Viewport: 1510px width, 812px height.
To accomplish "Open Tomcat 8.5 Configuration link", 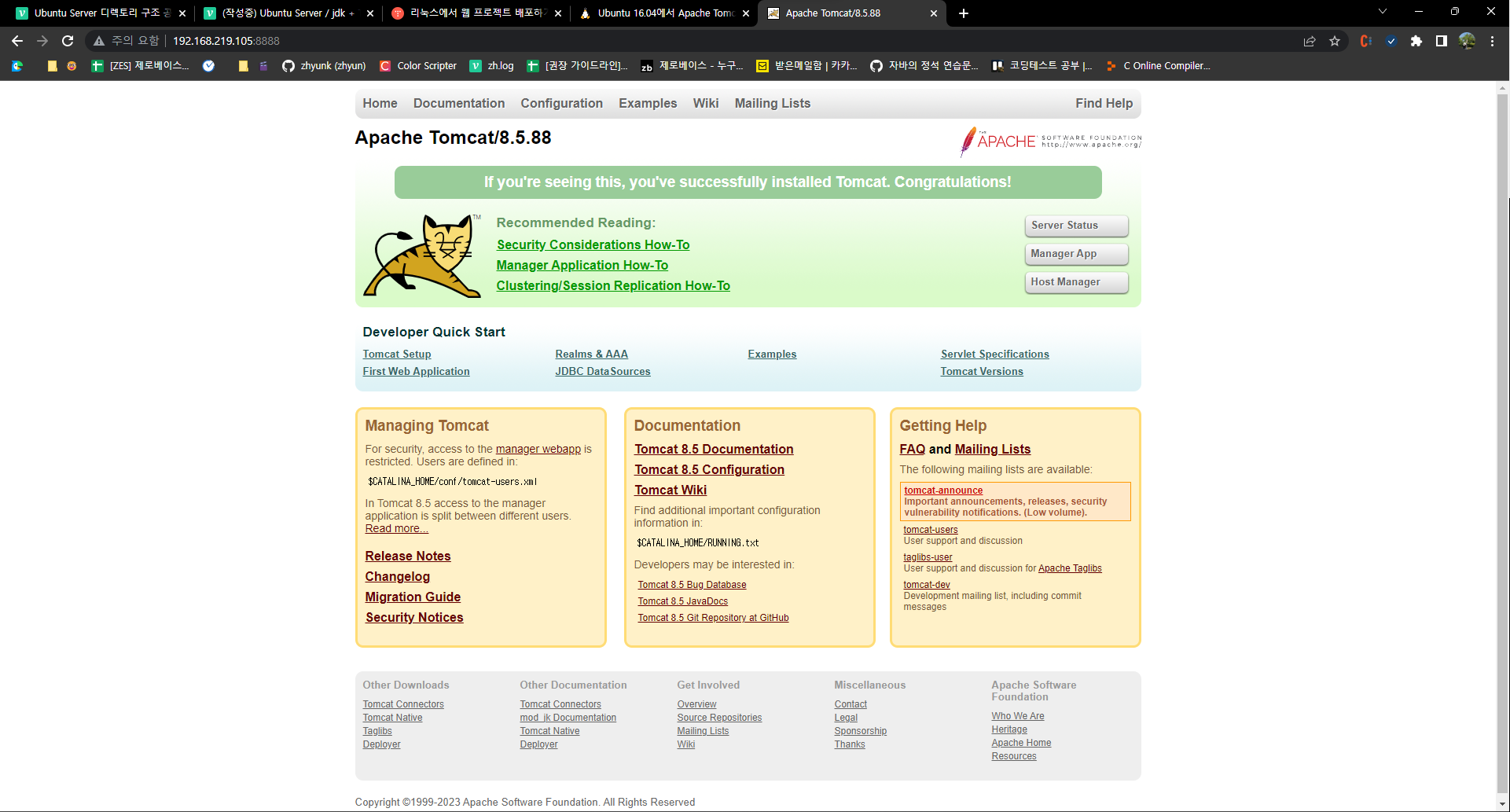I will pyautogui.click(x=709, y=470).
